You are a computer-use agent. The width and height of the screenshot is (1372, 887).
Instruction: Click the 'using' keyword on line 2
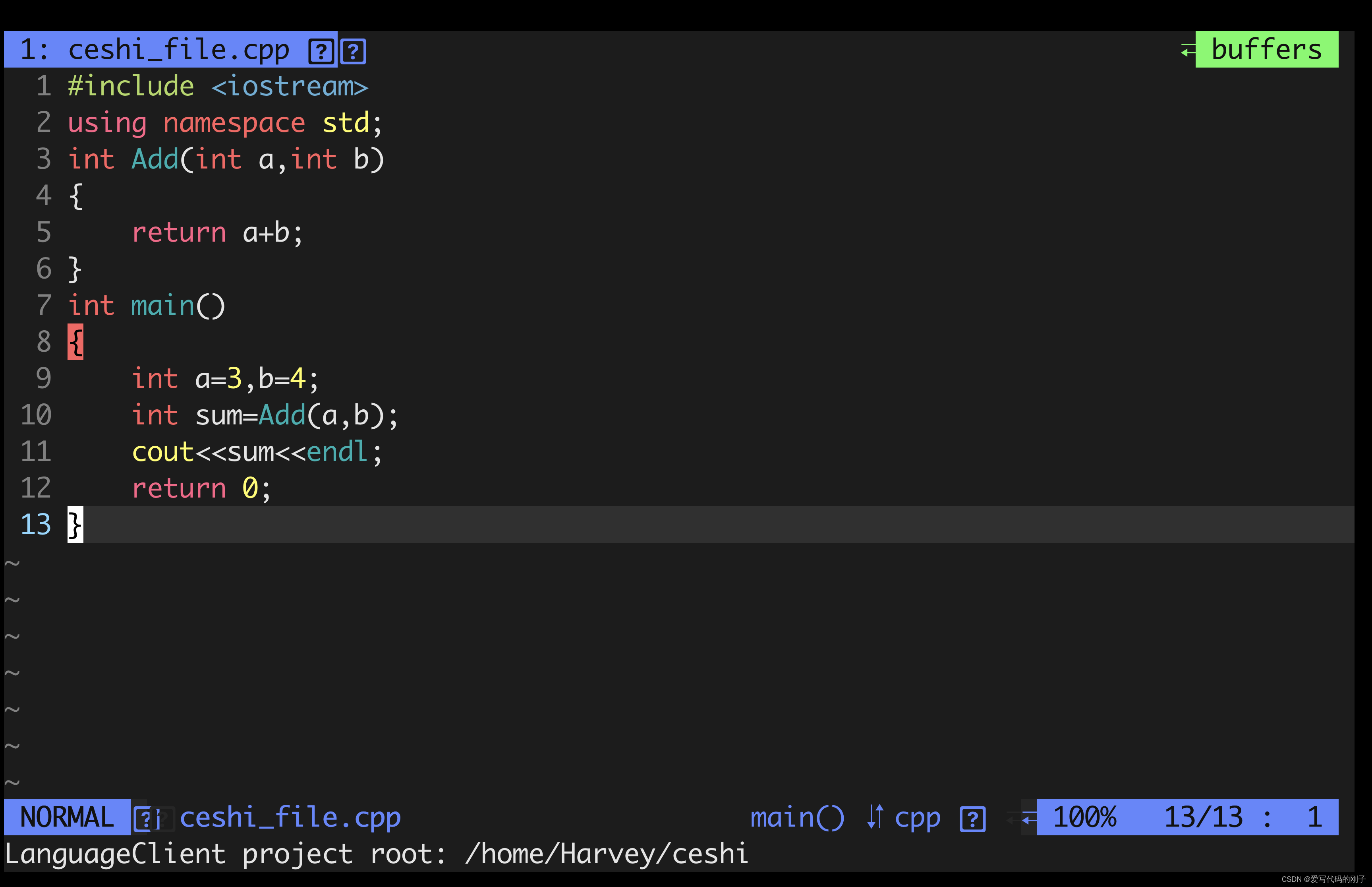[107, 123]
